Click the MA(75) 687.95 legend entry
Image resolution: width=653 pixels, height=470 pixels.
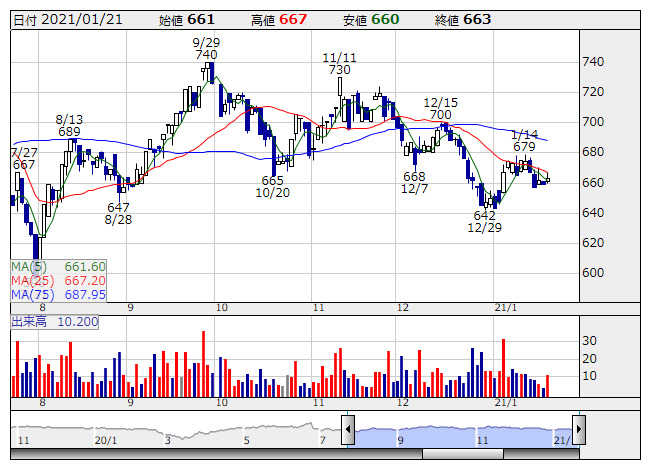[x=58, y=295]
